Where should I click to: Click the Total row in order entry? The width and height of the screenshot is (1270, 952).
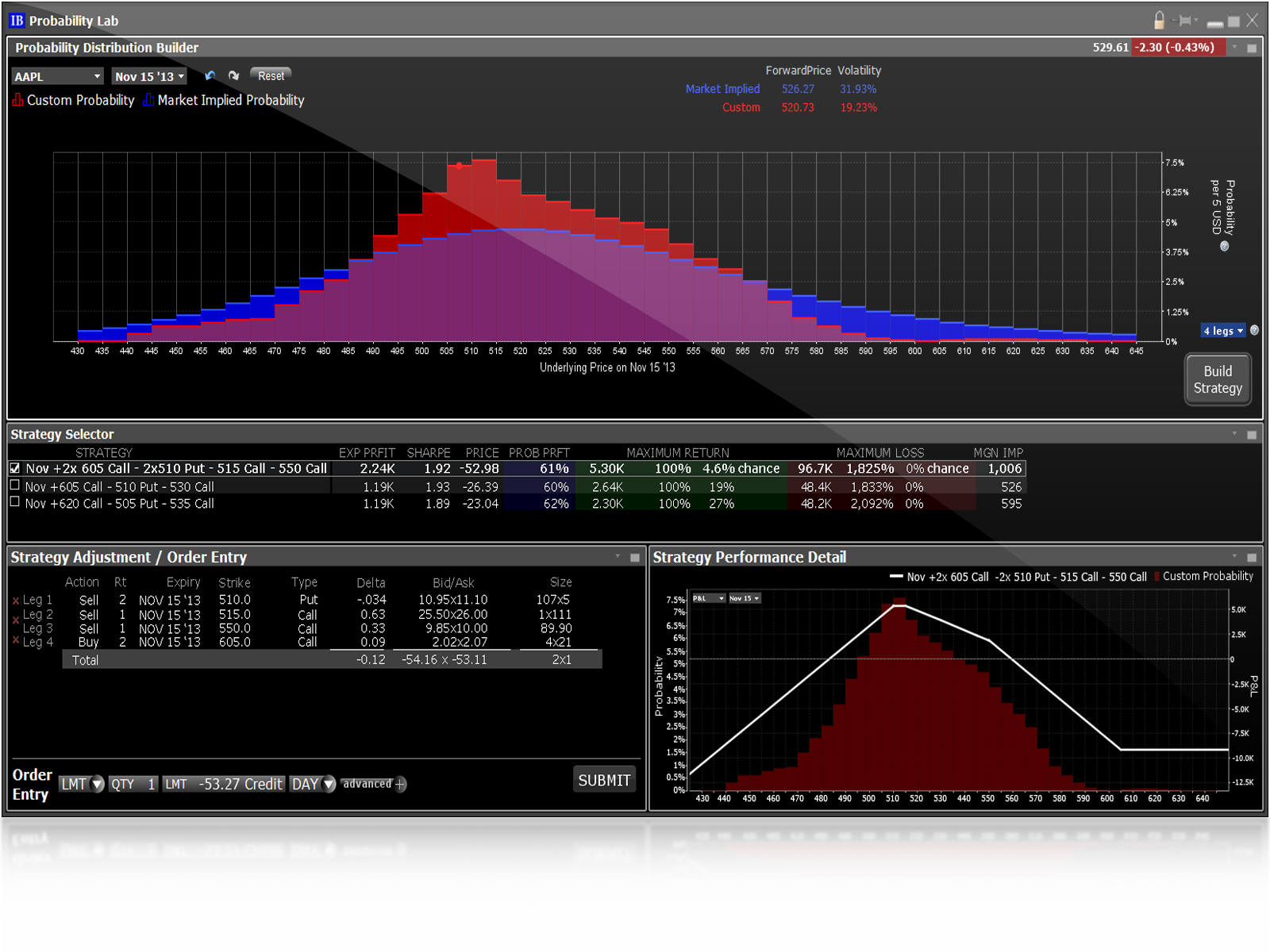[332, 660]
